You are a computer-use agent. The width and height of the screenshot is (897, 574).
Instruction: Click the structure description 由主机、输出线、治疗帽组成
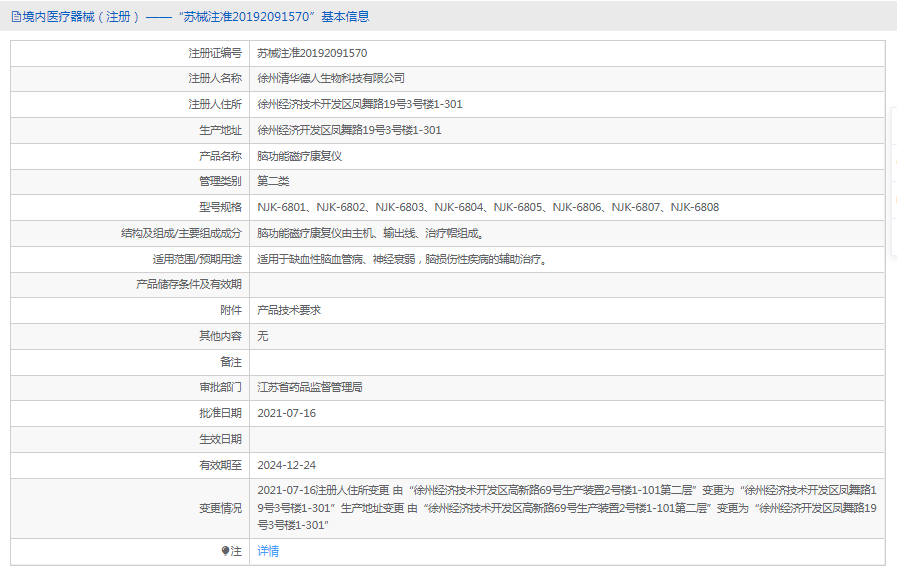pos(371,233)
